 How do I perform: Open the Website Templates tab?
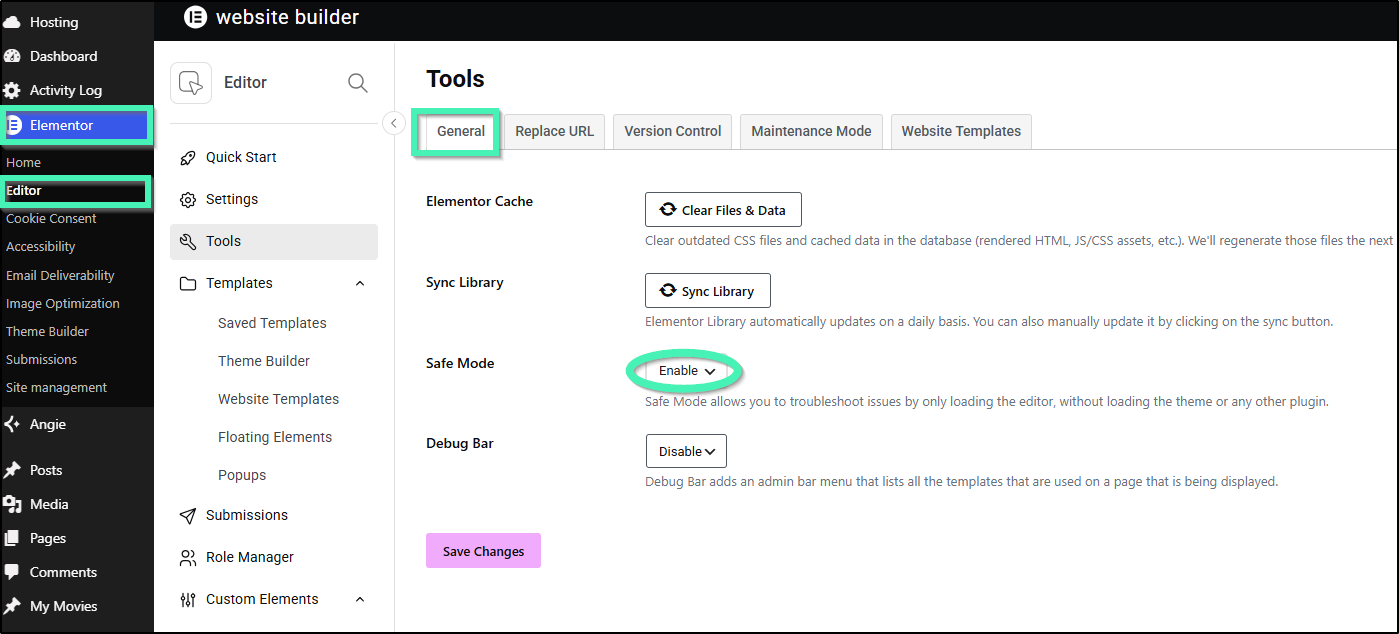point(961,131)
